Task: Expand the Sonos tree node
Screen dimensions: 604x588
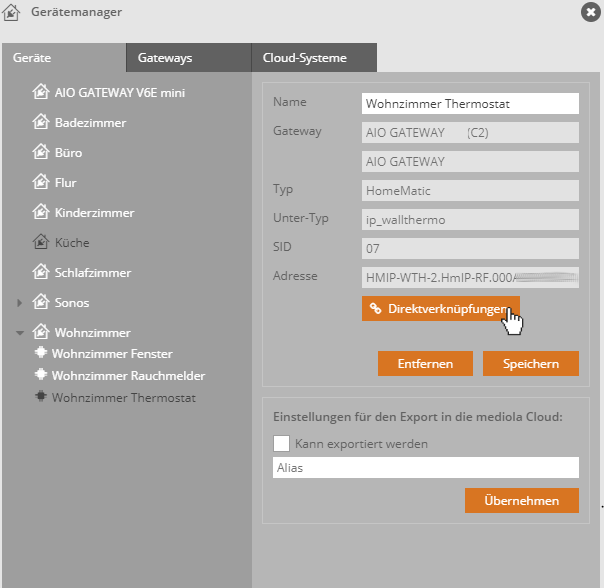Action: point(19,303)
